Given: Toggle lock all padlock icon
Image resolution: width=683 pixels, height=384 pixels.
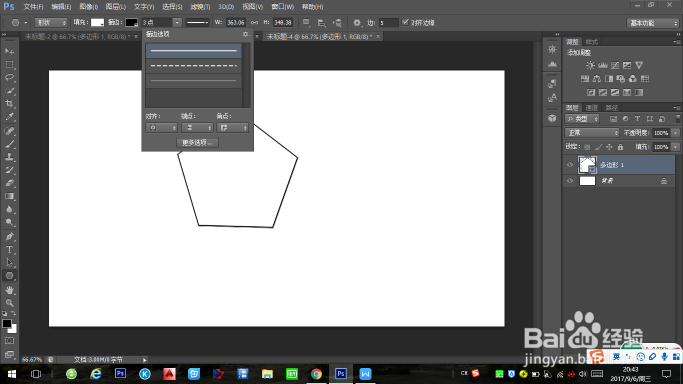Looking at the screenshot, I should coord(620,147).
